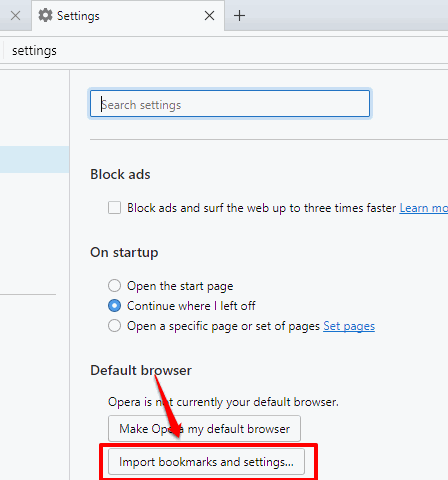The image size is (448, 480).
Task: Open the Set pages link
Action: [349, 326]
